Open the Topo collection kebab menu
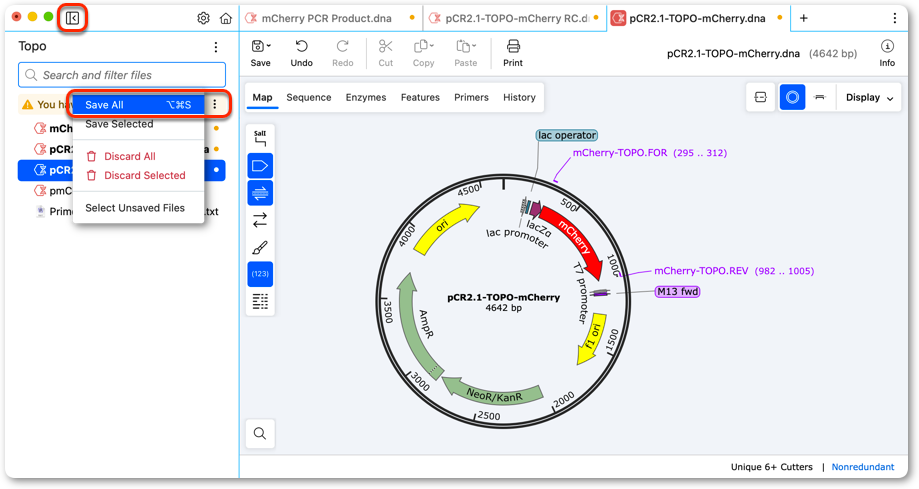The height and width of the screenshot is (489, 919). pos(216,47)
